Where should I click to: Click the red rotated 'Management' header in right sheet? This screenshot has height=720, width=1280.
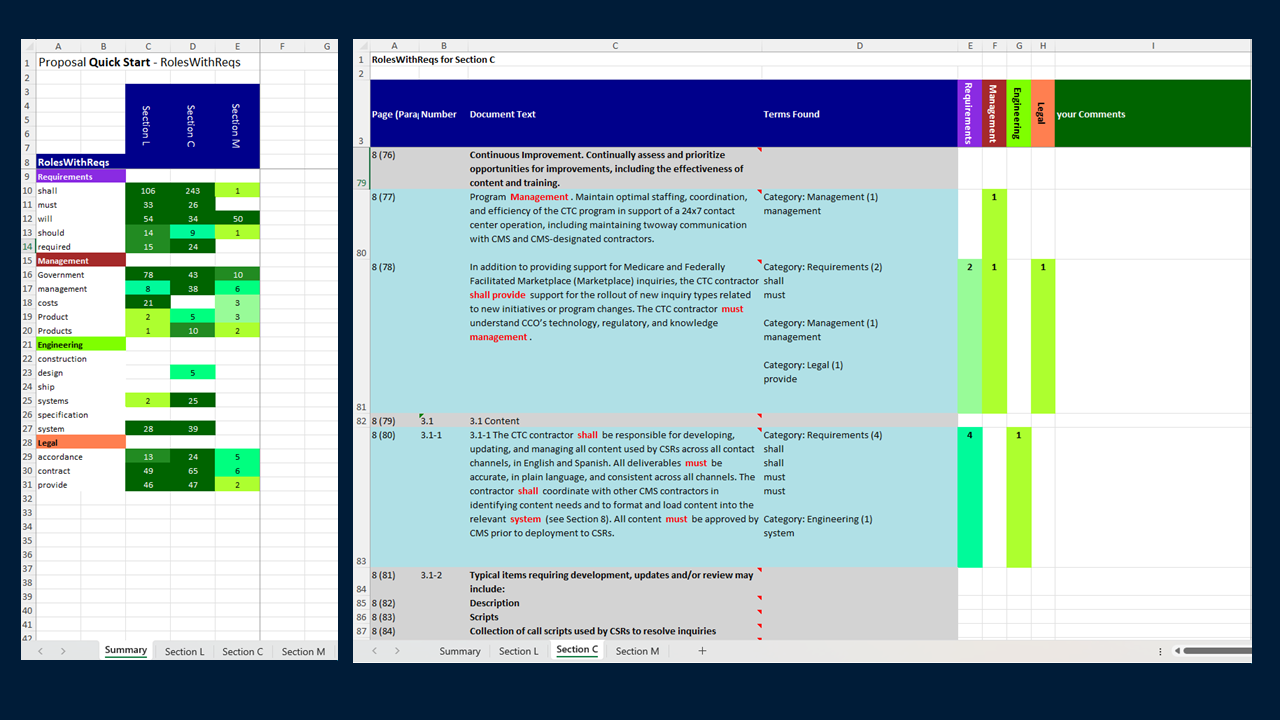[993, 114]
